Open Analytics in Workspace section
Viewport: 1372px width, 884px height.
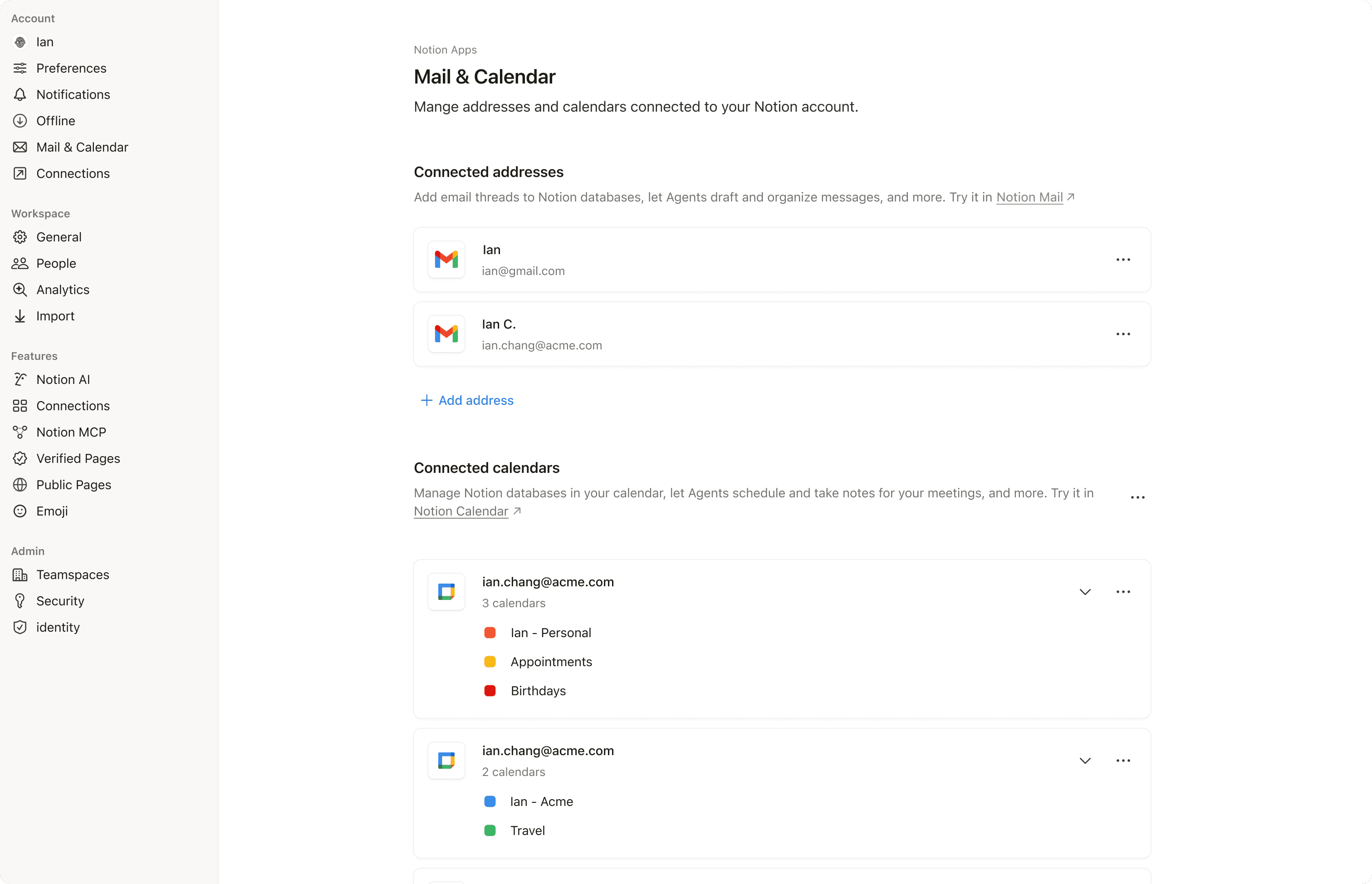(63, 290)
